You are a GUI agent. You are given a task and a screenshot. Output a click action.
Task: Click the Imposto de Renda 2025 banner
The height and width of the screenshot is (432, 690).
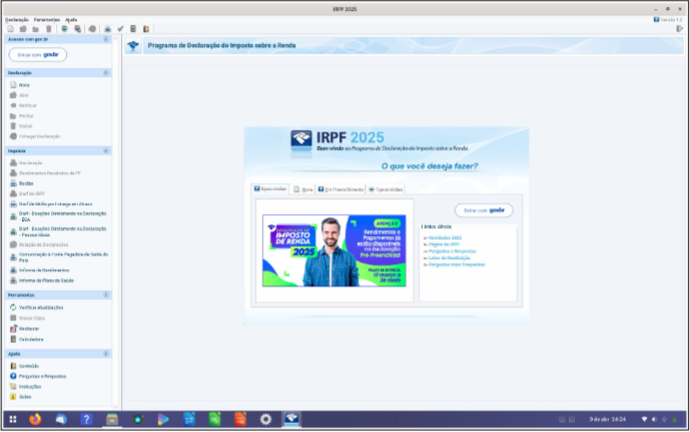334,251
